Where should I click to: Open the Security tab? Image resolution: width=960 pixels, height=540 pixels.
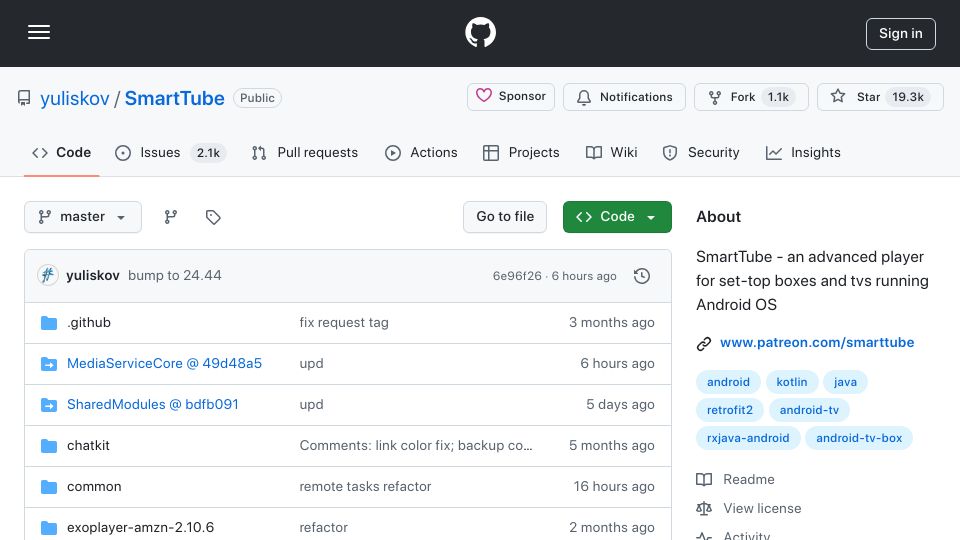pos(701,152)
